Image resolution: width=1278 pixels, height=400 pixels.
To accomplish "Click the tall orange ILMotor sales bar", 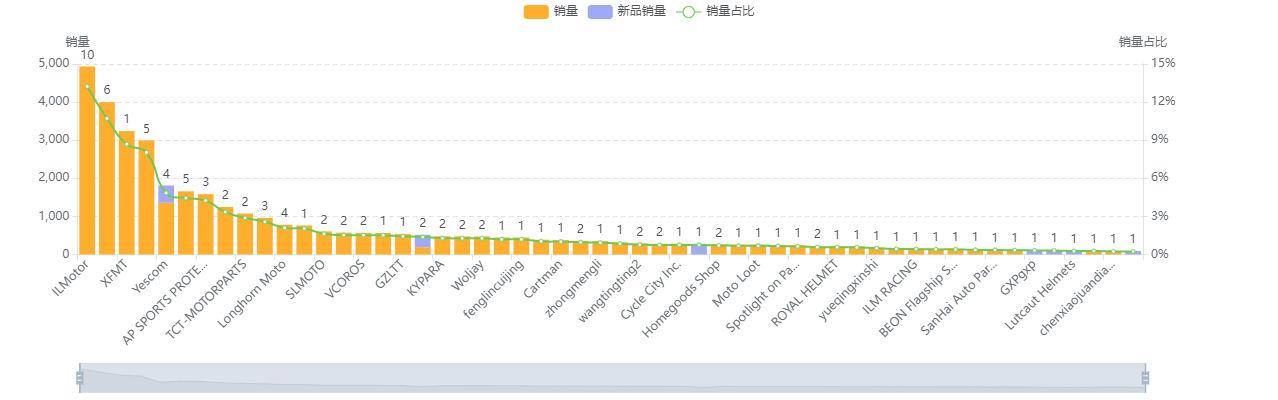I will 87,160.
